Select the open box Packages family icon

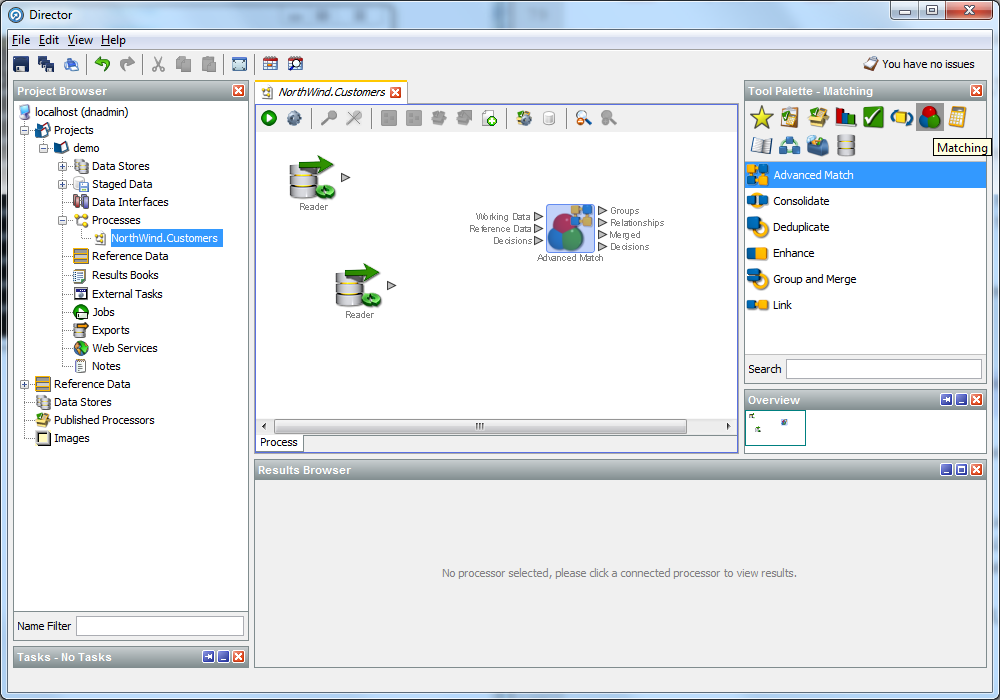coord(818,117)
